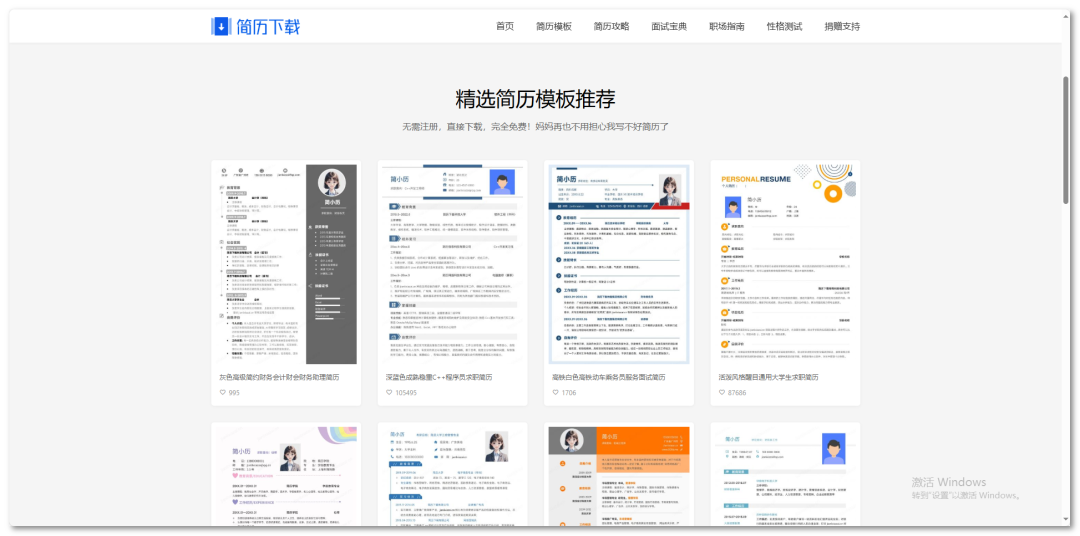1080x536 pixels.
Task: Click the heart icon next to 105495
Action: [389, 393]
